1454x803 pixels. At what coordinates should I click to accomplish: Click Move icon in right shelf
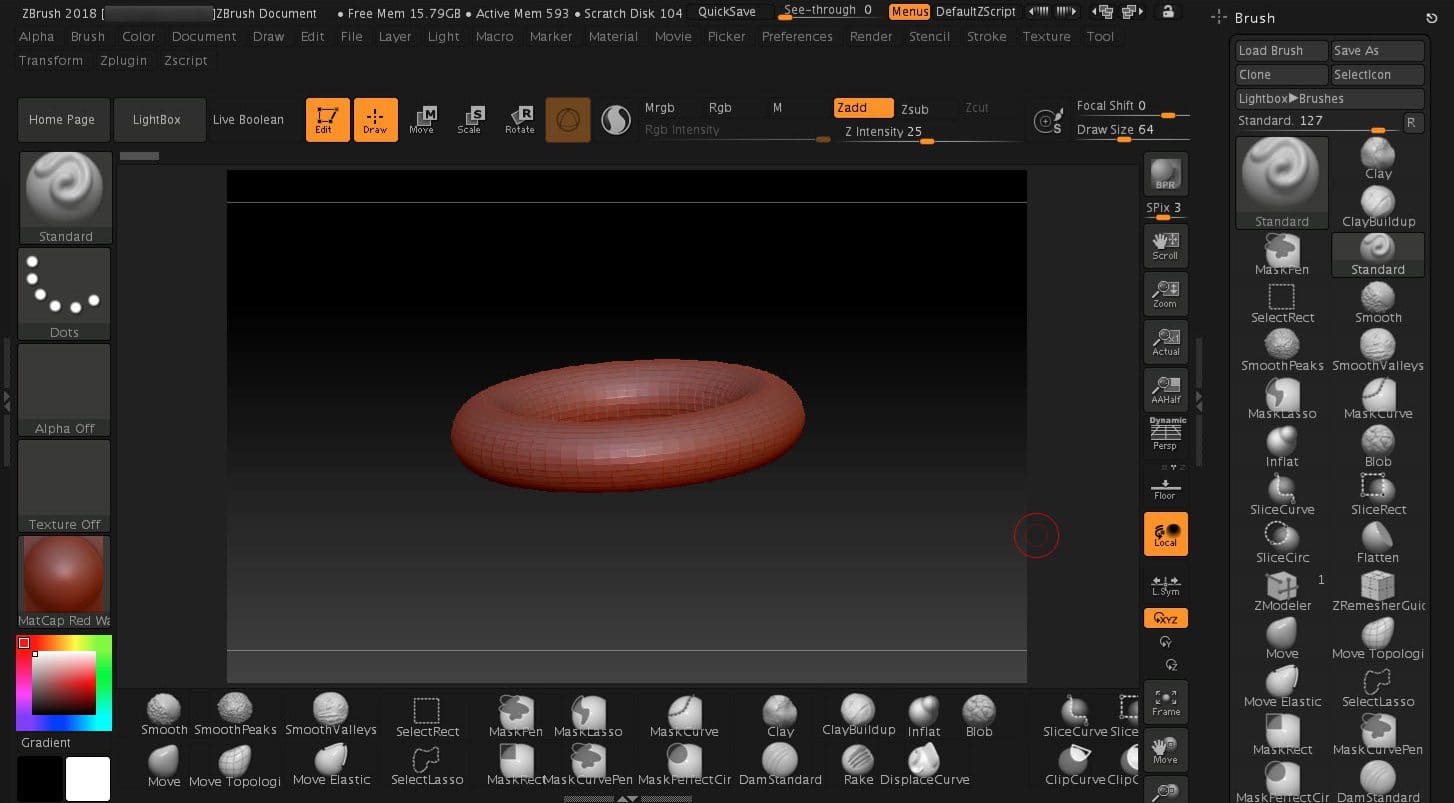(x=1165, y=750)
